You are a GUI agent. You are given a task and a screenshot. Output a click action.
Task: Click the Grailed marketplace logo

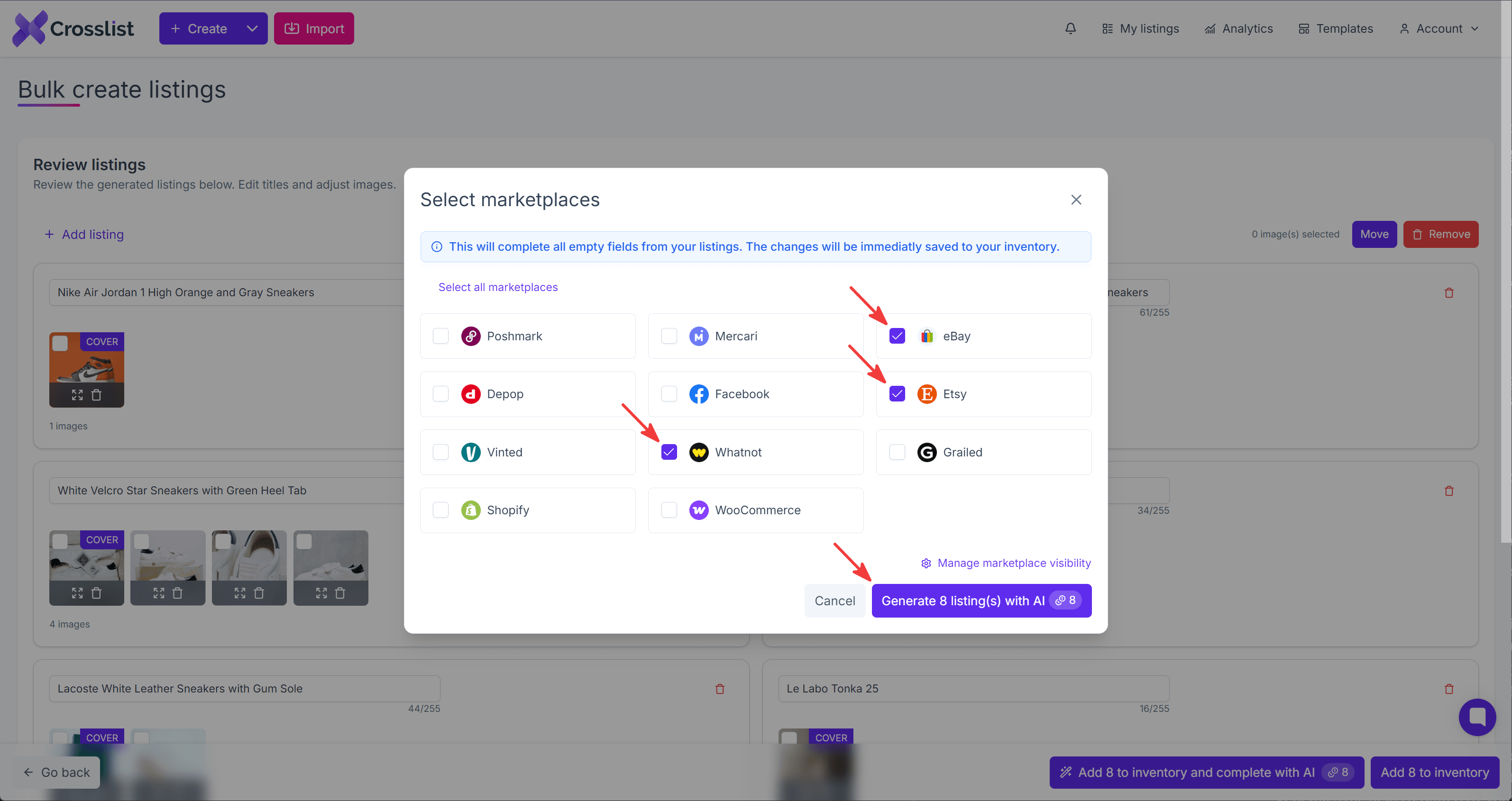(x=927, y=452)
